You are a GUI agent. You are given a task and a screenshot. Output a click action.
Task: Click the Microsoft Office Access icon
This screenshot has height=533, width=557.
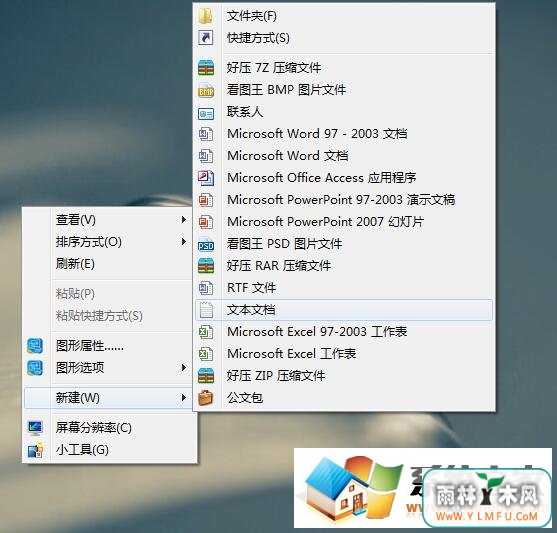206,178
